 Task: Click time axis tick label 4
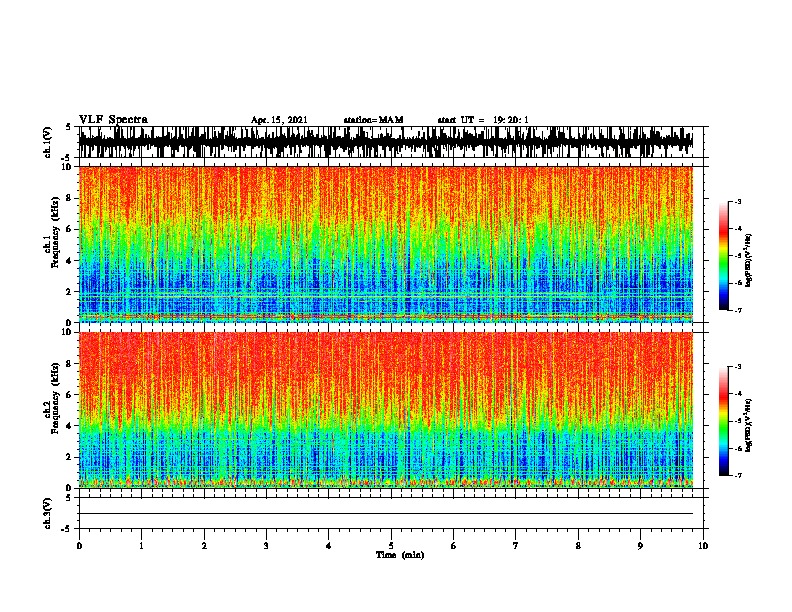point(329,546)
